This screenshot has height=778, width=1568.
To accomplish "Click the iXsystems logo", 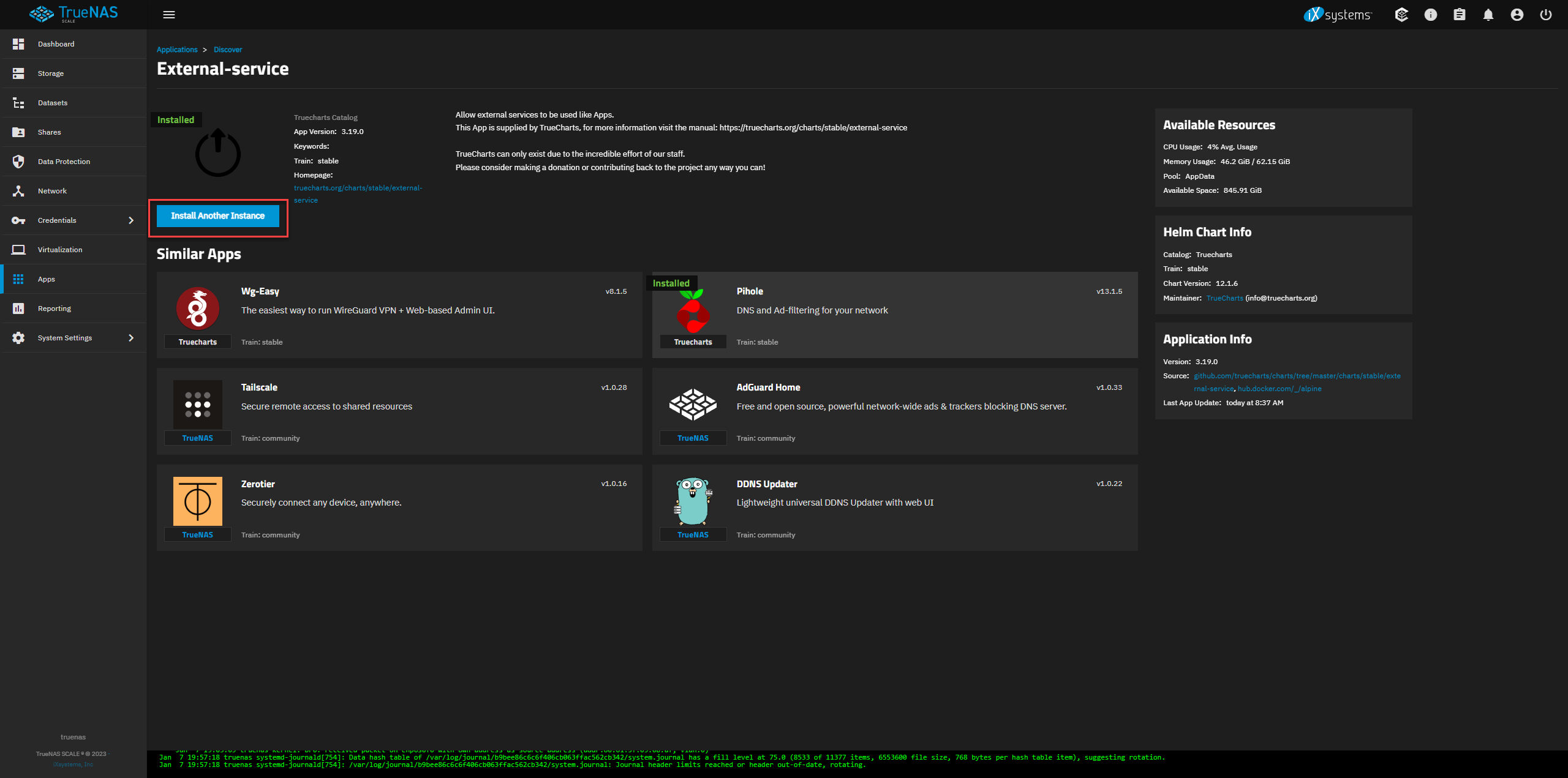I will coord(1338,15).
